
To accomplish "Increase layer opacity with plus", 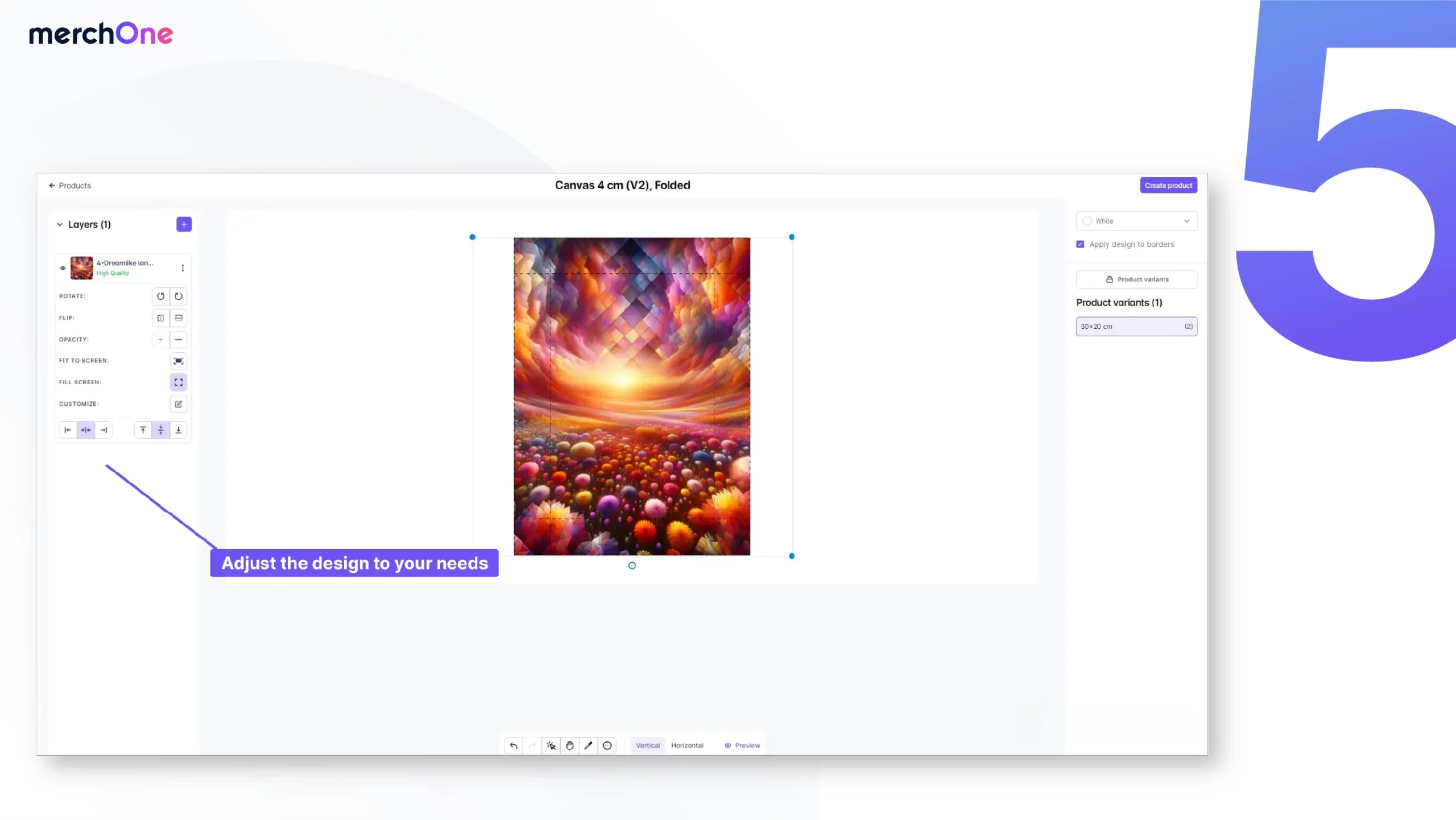I will coord(161,340).
